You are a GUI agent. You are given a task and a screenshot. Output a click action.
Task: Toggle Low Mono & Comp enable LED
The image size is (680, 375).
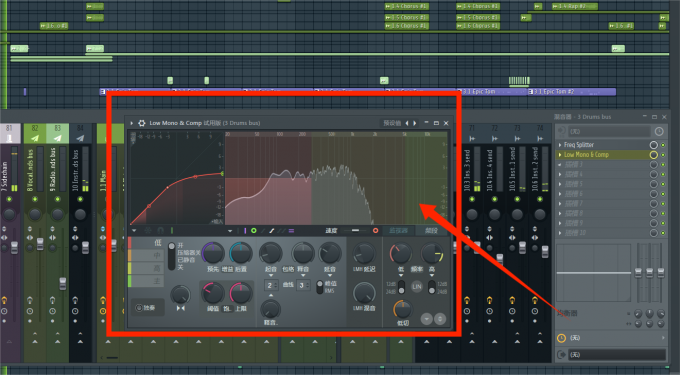pyautogui.click(x=663, y=155)
